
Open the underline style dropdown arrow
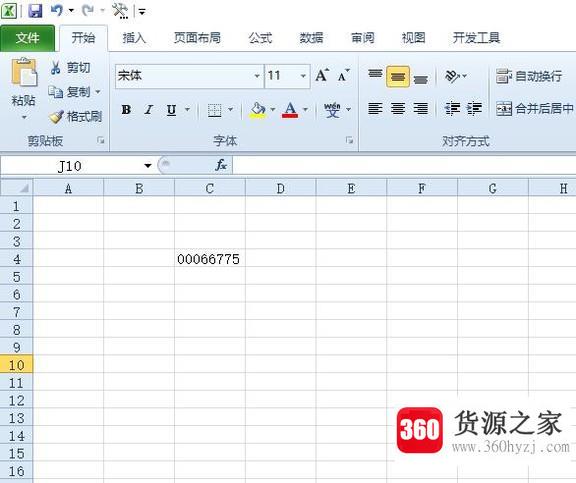[x=187, y=109]
